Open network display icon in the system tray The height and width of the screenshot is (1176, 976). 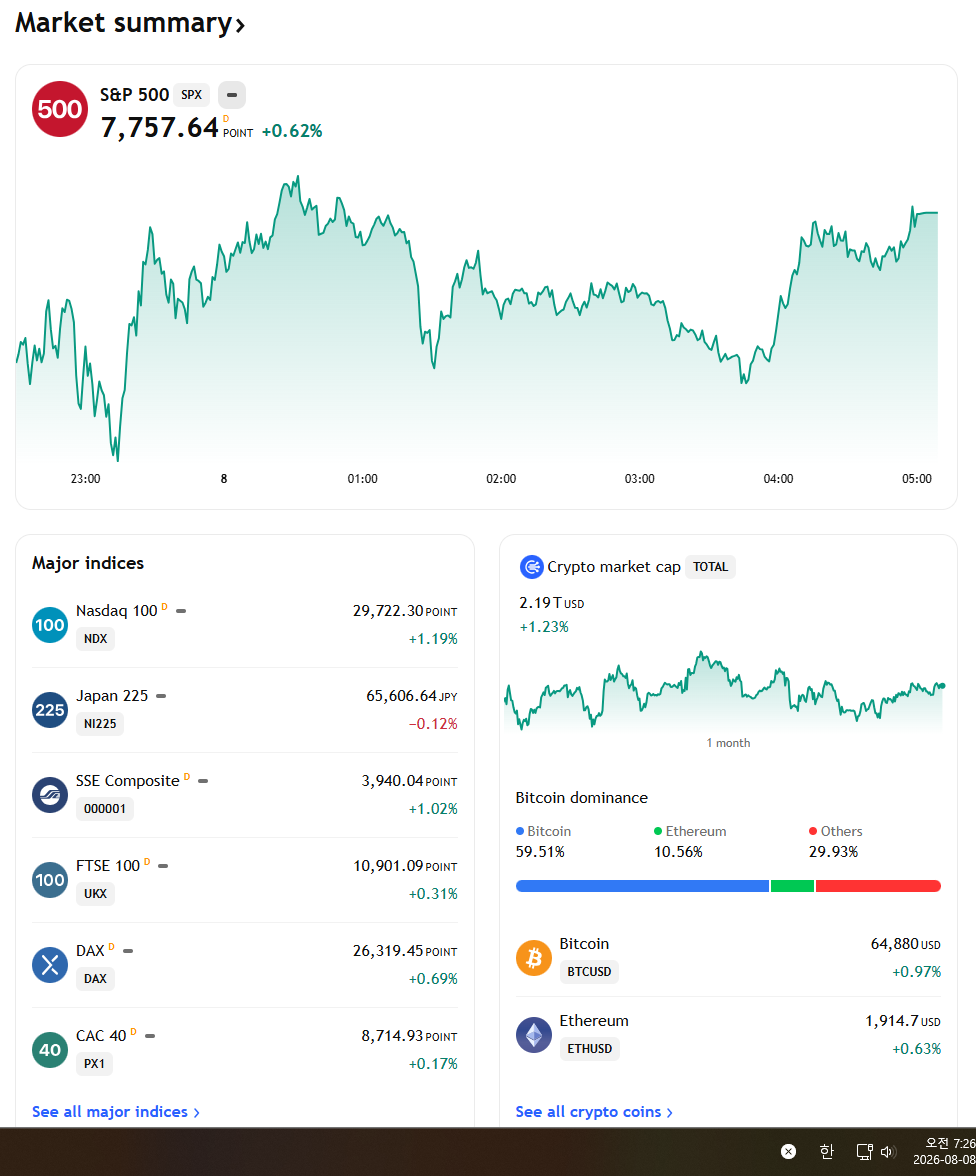pyautogui.click(x=864, y=1151)
